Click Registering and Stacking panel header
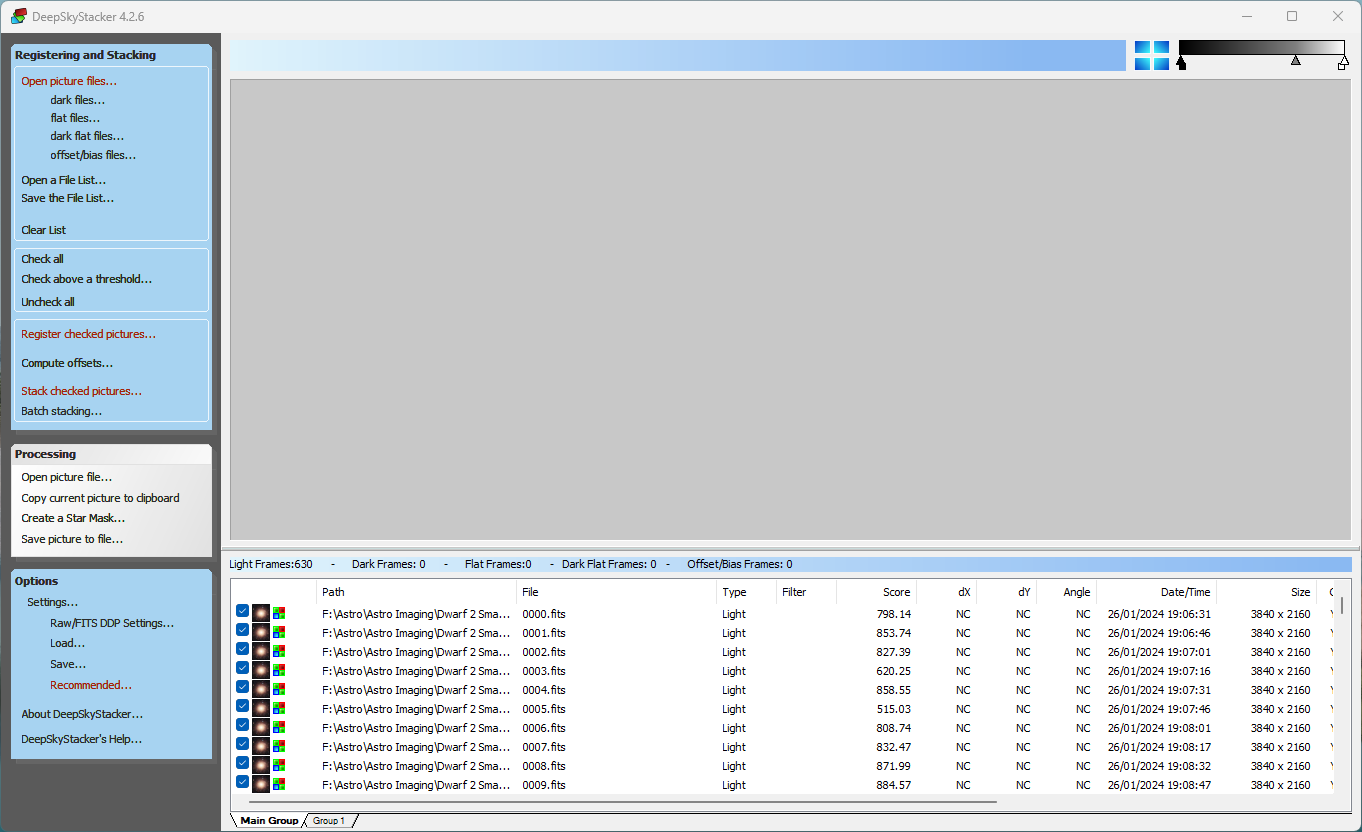 111,55
